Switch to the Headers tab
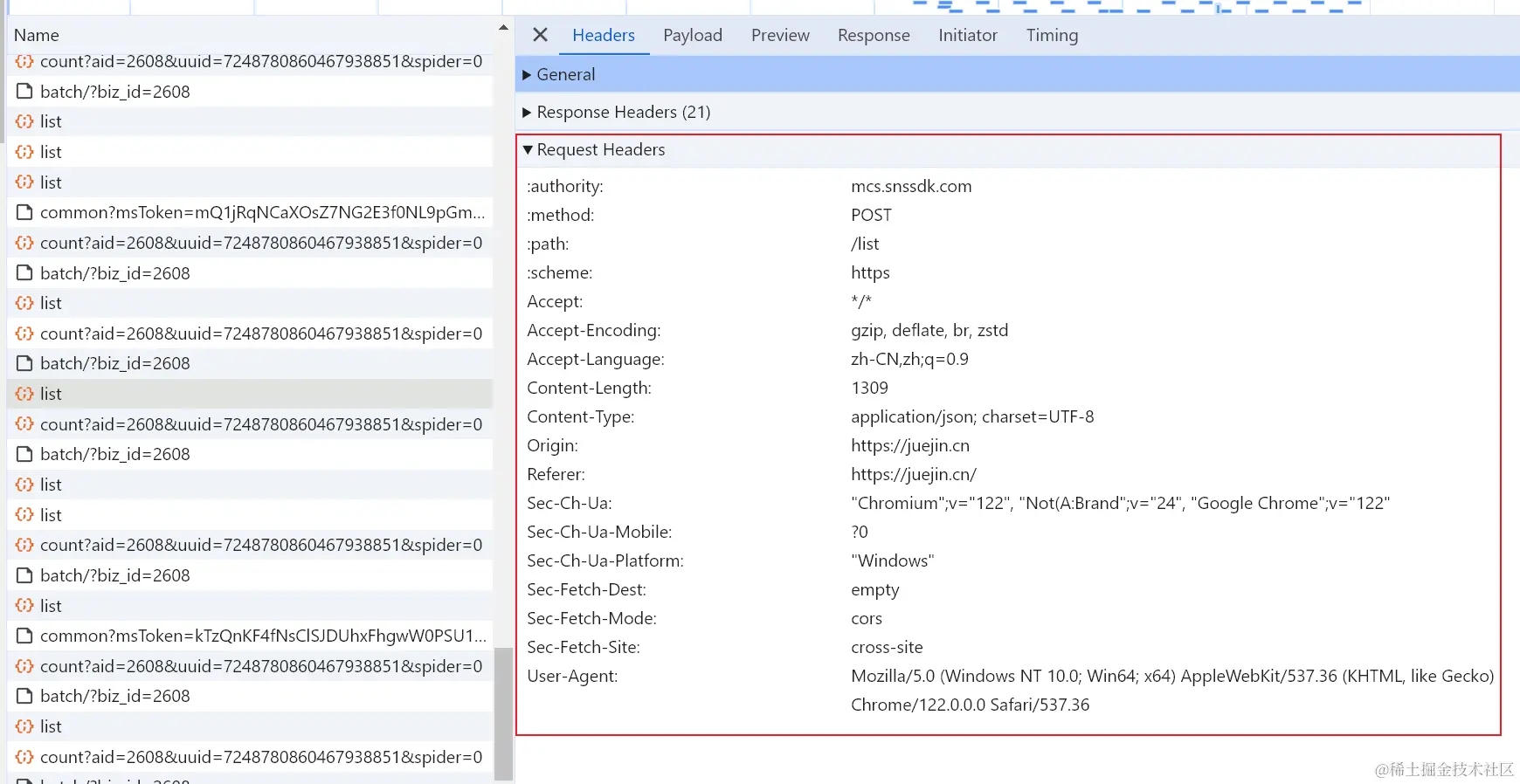Viewport: 1520px width, 784px height. tap(604, 35)
